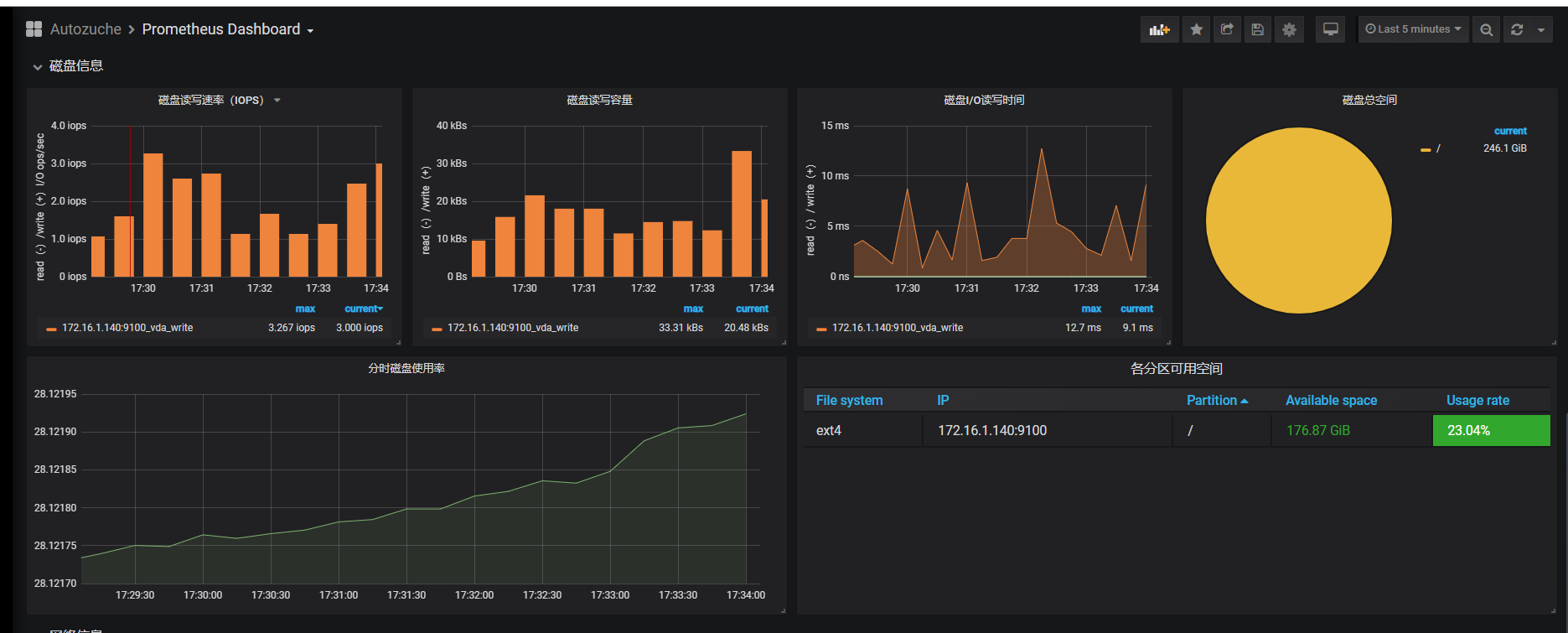Viewport: 1568px width, 633px height.
Task: Star this dashboard as favorite
Action: click(x=1197, y=29)
